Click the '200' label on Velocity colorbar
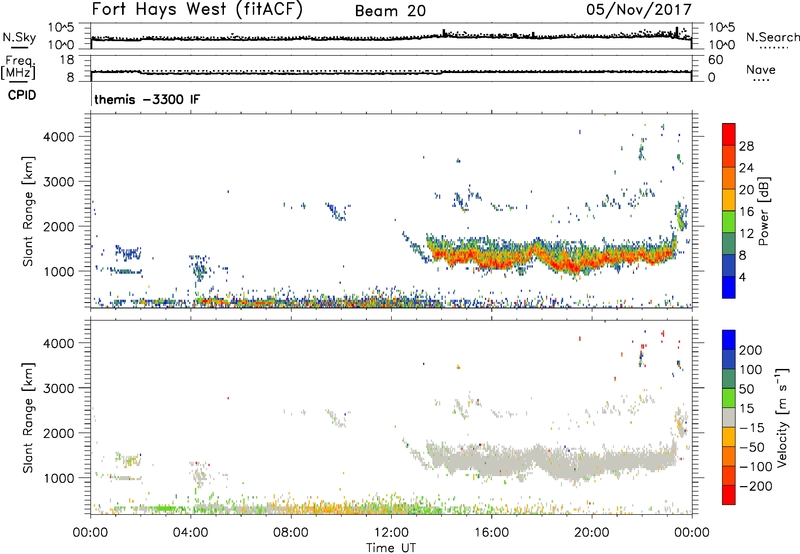The image size is (800, 554). tap(751, 350)
